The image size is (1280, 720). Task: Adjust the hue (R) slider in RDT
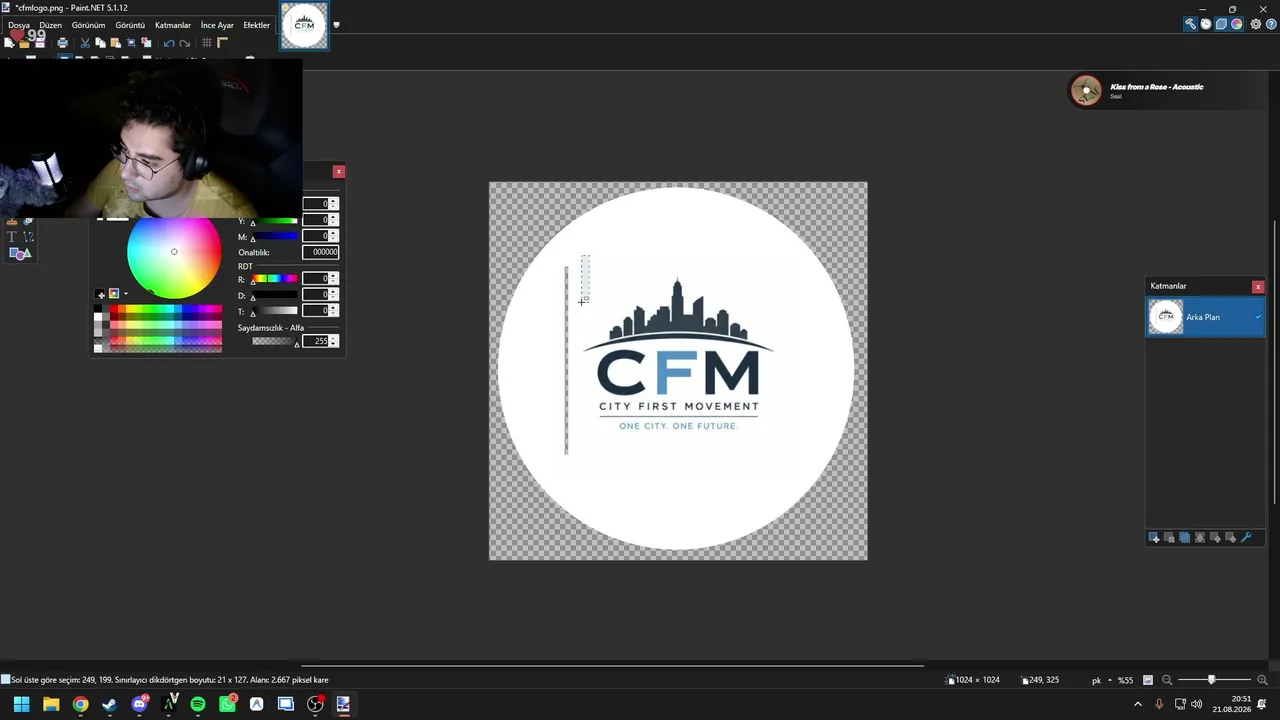click(x=273, y=279)
